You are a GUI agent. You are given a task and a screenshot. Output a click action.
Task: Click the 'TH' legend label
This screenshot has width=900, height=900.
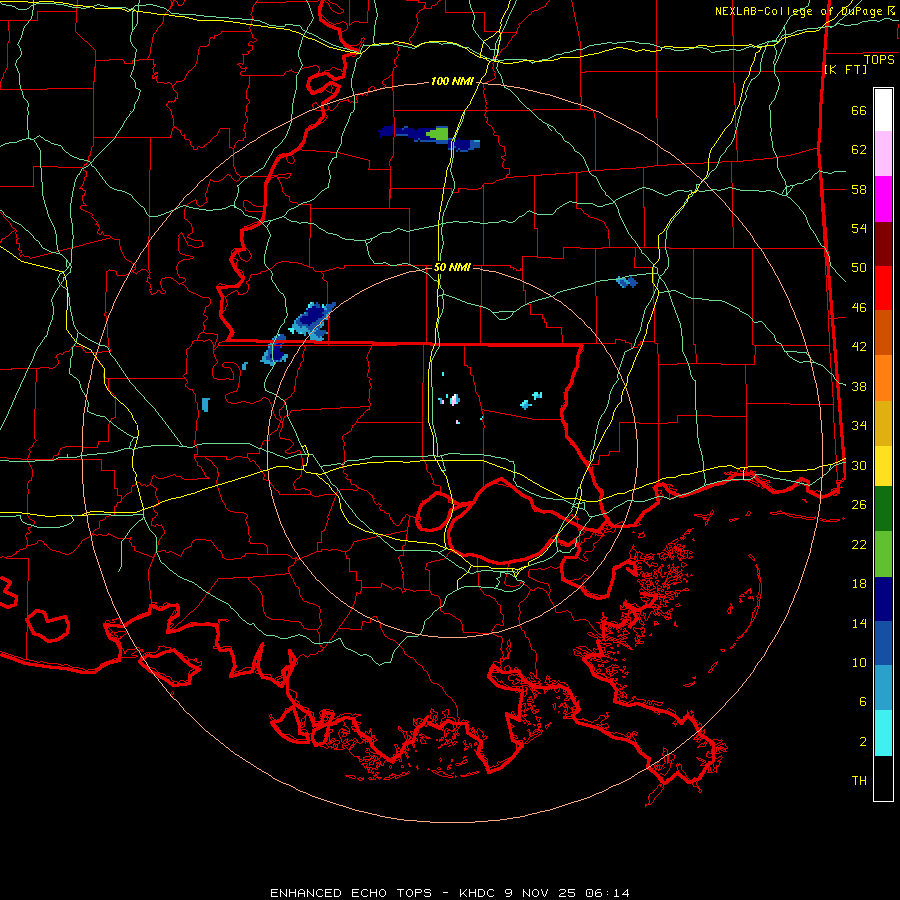tap(859, 781)
